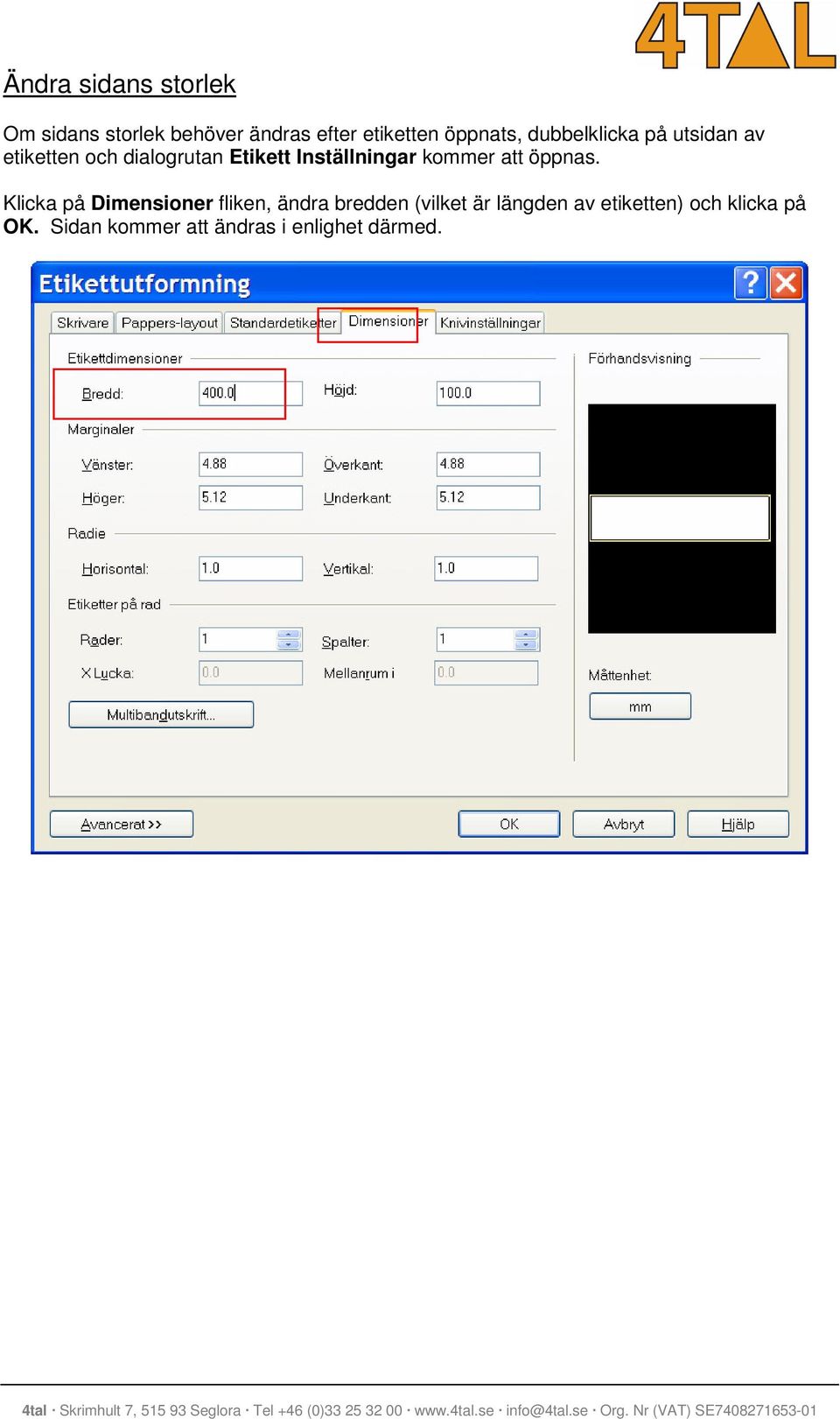This screenshot has width=840, height=1419.
Task: Open Hjälp button
Action: tap(738, 824)
